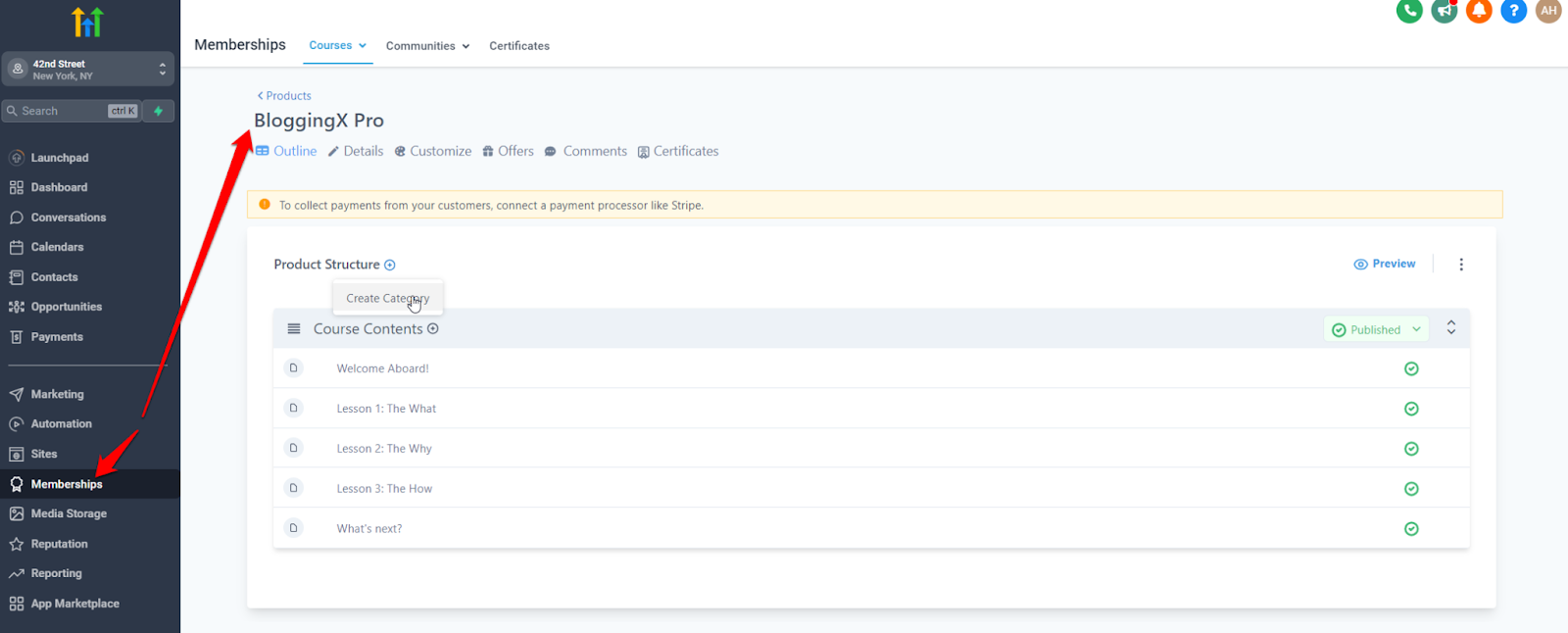
Task: Collapse the Course Contents category with arrows
Action: (1451, 328)
